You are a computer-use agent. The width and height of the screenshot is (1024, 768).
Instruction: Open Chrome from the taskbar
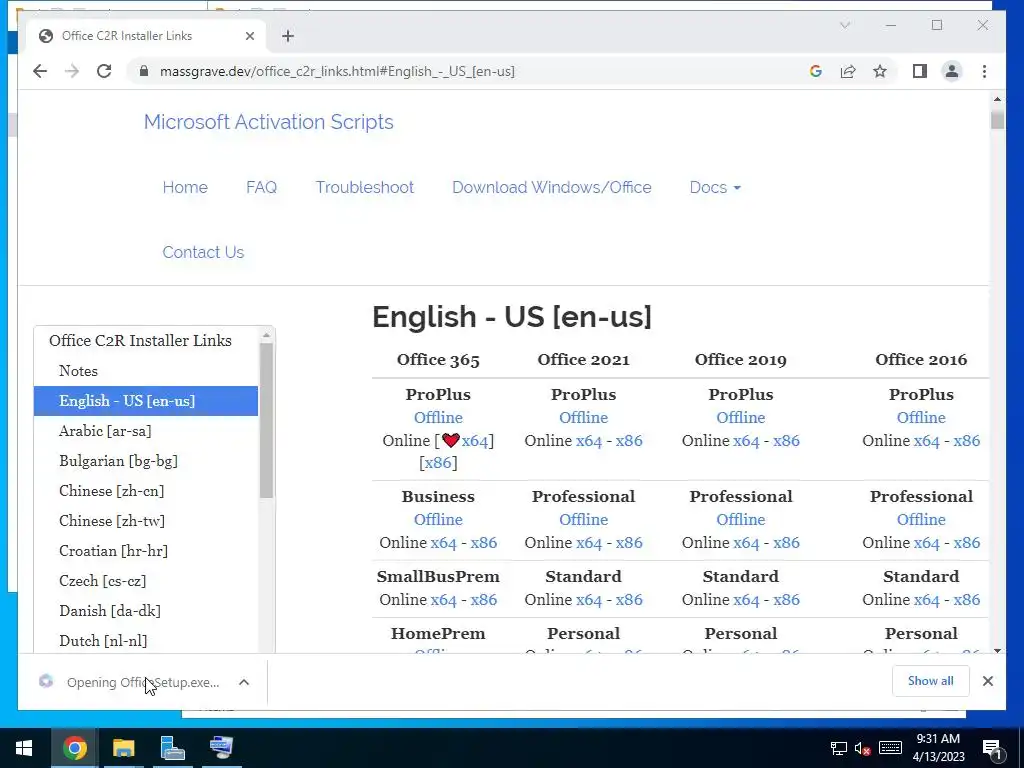coord(74,748)
